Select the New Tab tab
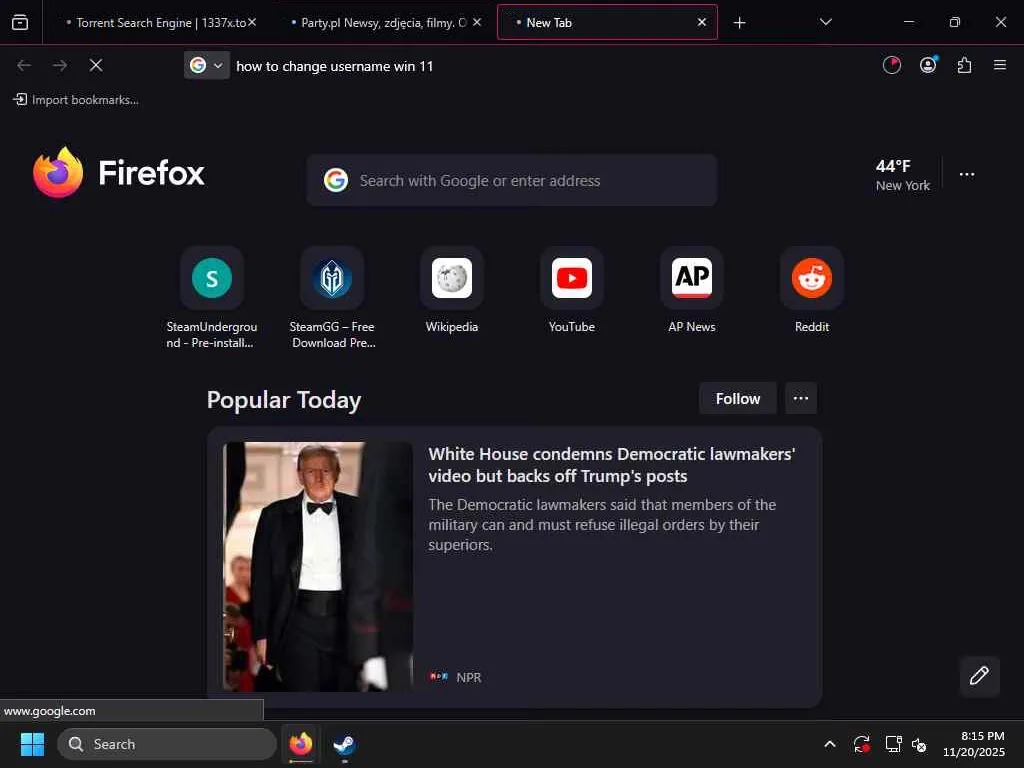Screen dimensions: 1024x768 pos(606,22)
